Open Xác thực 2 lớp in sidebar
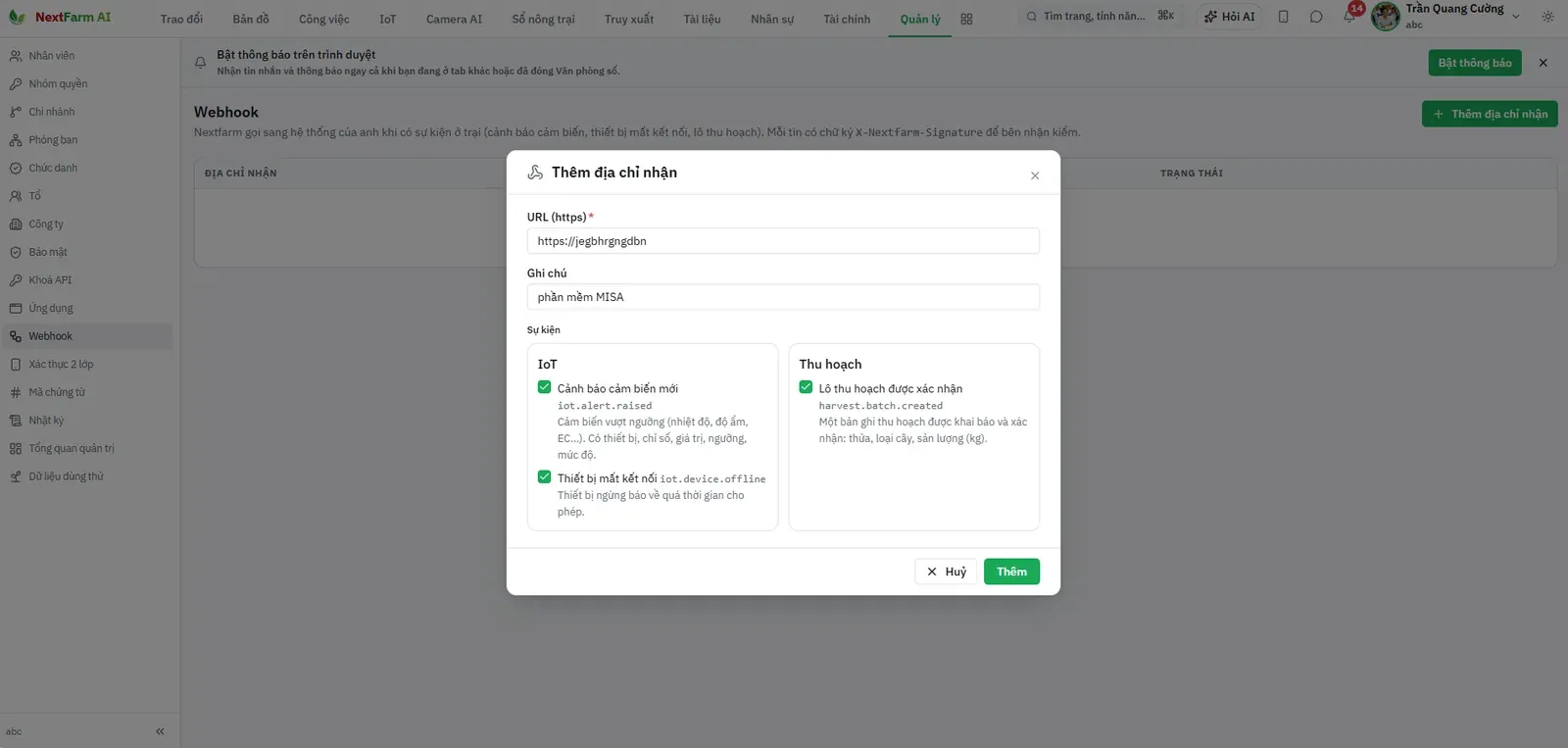Screen dimensions: 1568x748 coord(88,365)
